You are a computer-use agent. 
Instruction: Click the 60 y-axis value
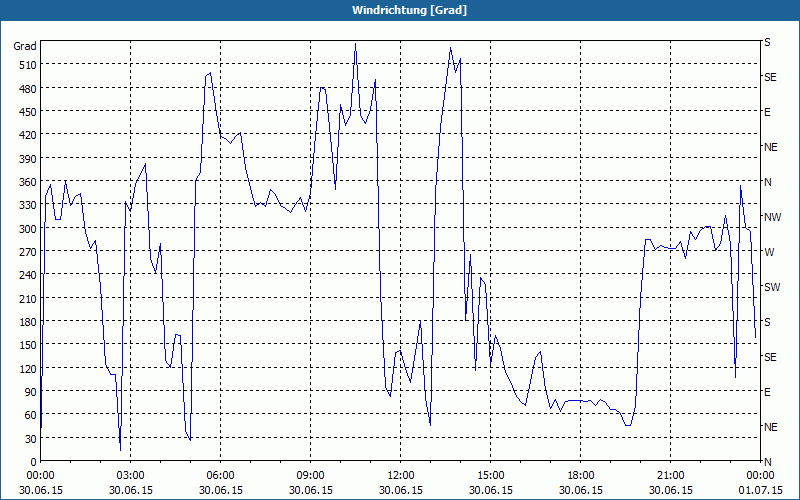tap(31, 415)
